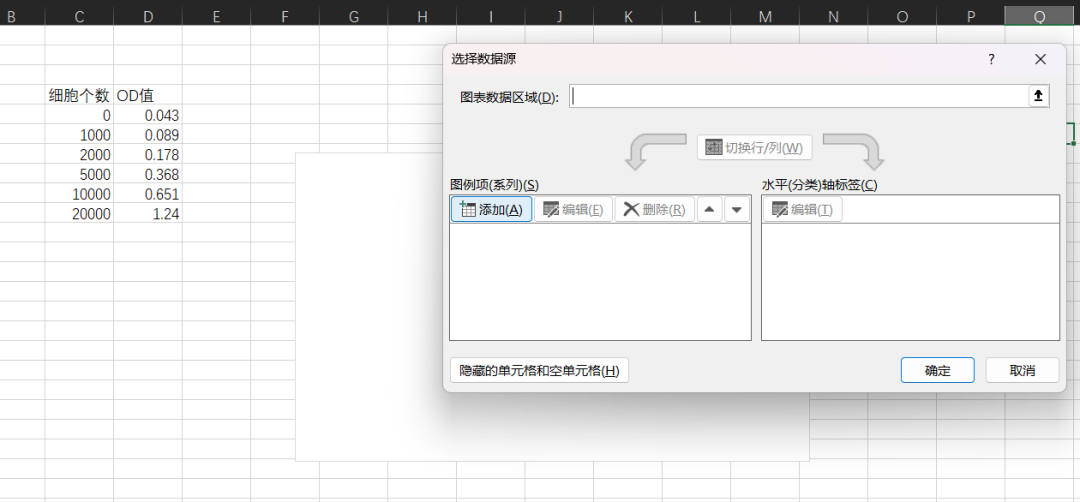Open 隐藏的单元格和空单元格 settings

539,371
